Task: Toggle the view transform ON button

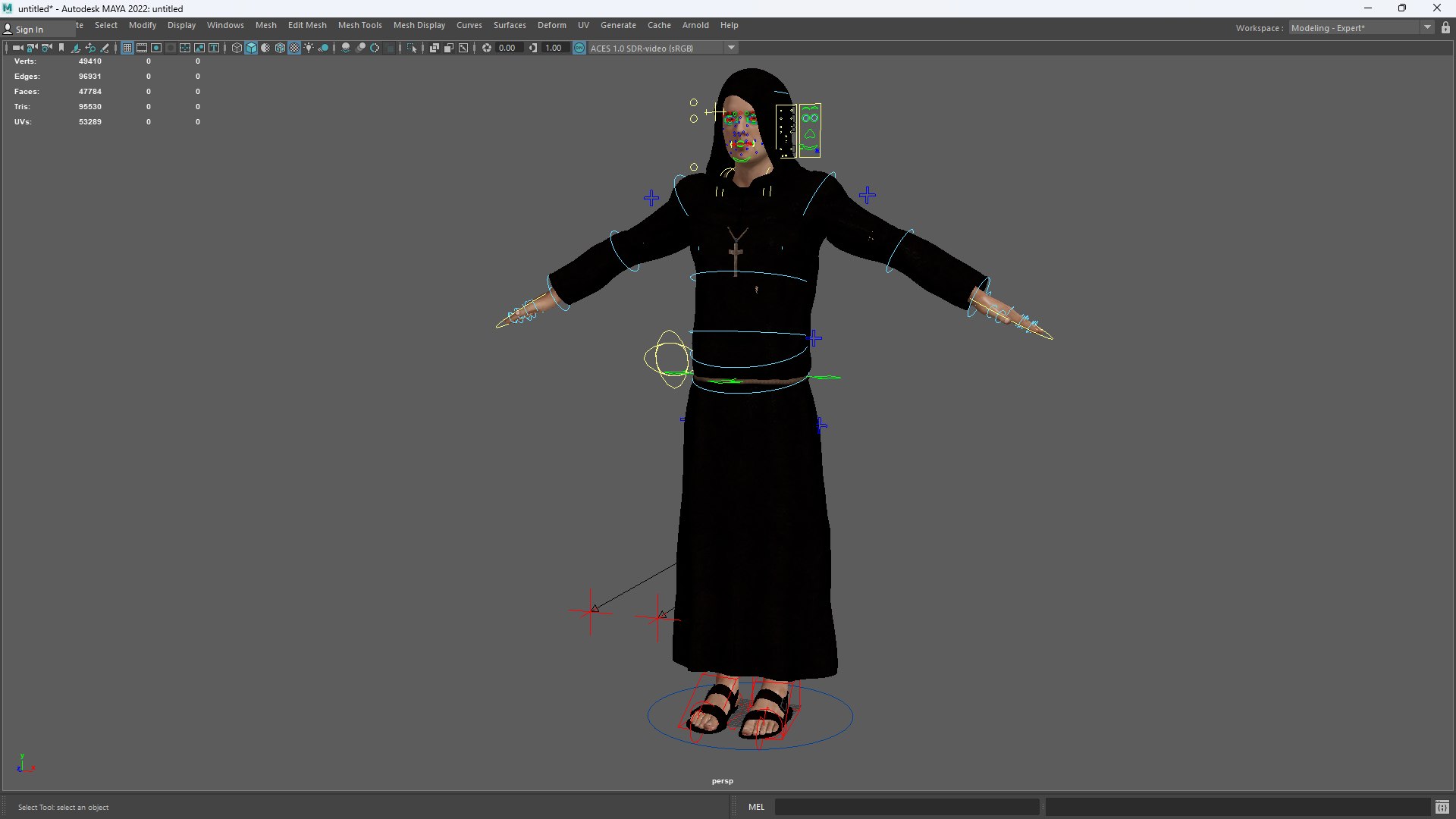Action: (x=579, y=48)
